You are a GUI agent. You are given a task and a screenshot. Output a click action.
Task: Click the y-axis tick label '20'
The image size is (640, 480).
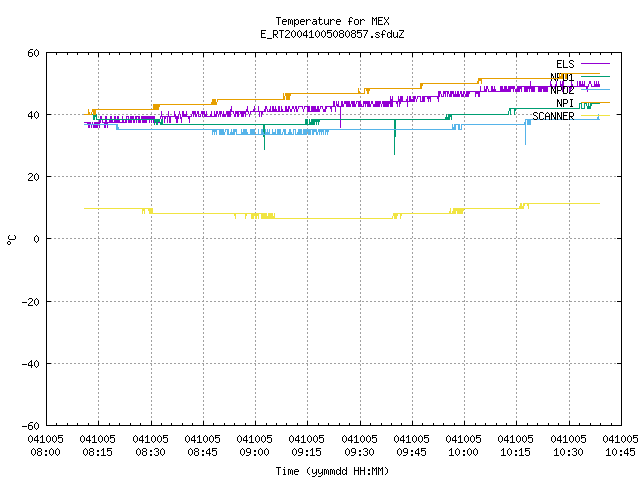(33, 177)
